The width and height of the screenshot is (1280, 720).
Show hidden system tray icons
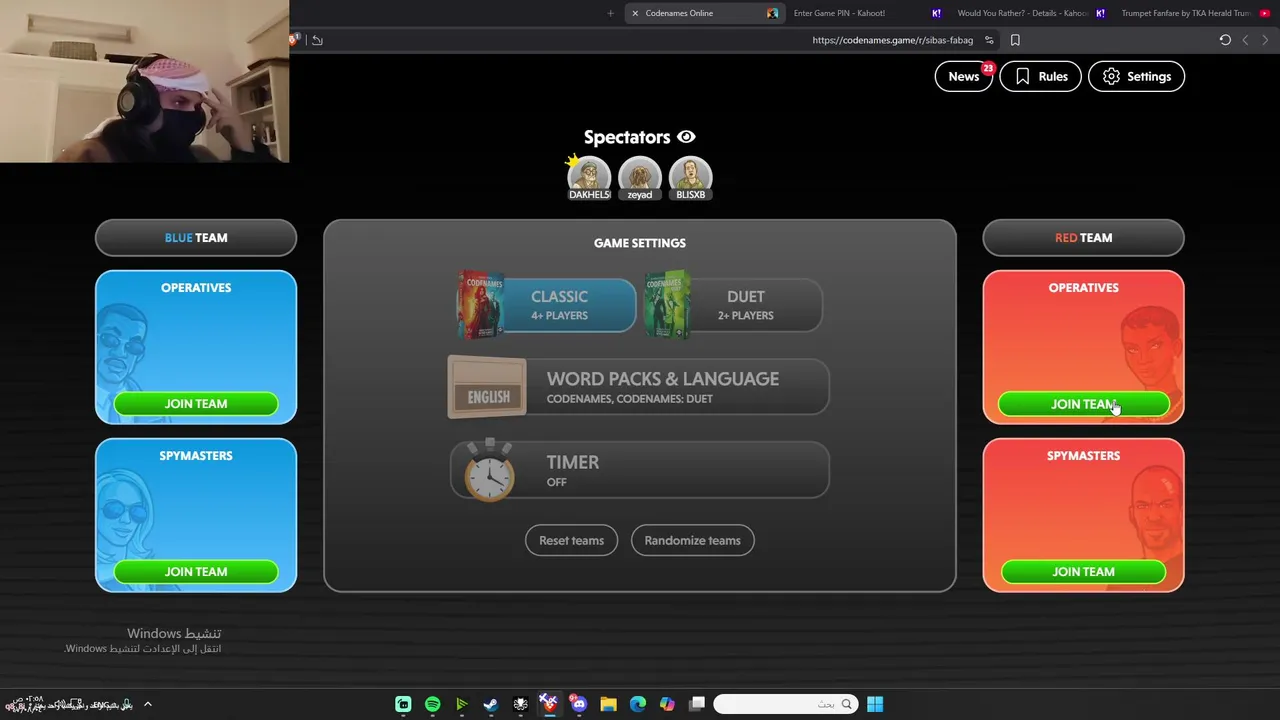click(147, 704)
